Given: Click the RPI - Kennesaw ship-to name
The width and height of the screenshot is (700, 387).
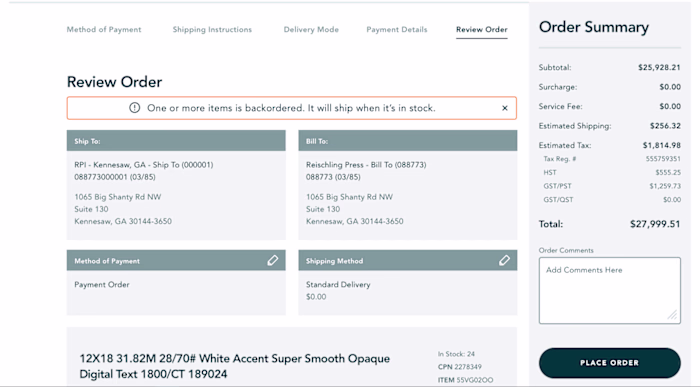Looking at the screenshot, I should coord(144,165).
